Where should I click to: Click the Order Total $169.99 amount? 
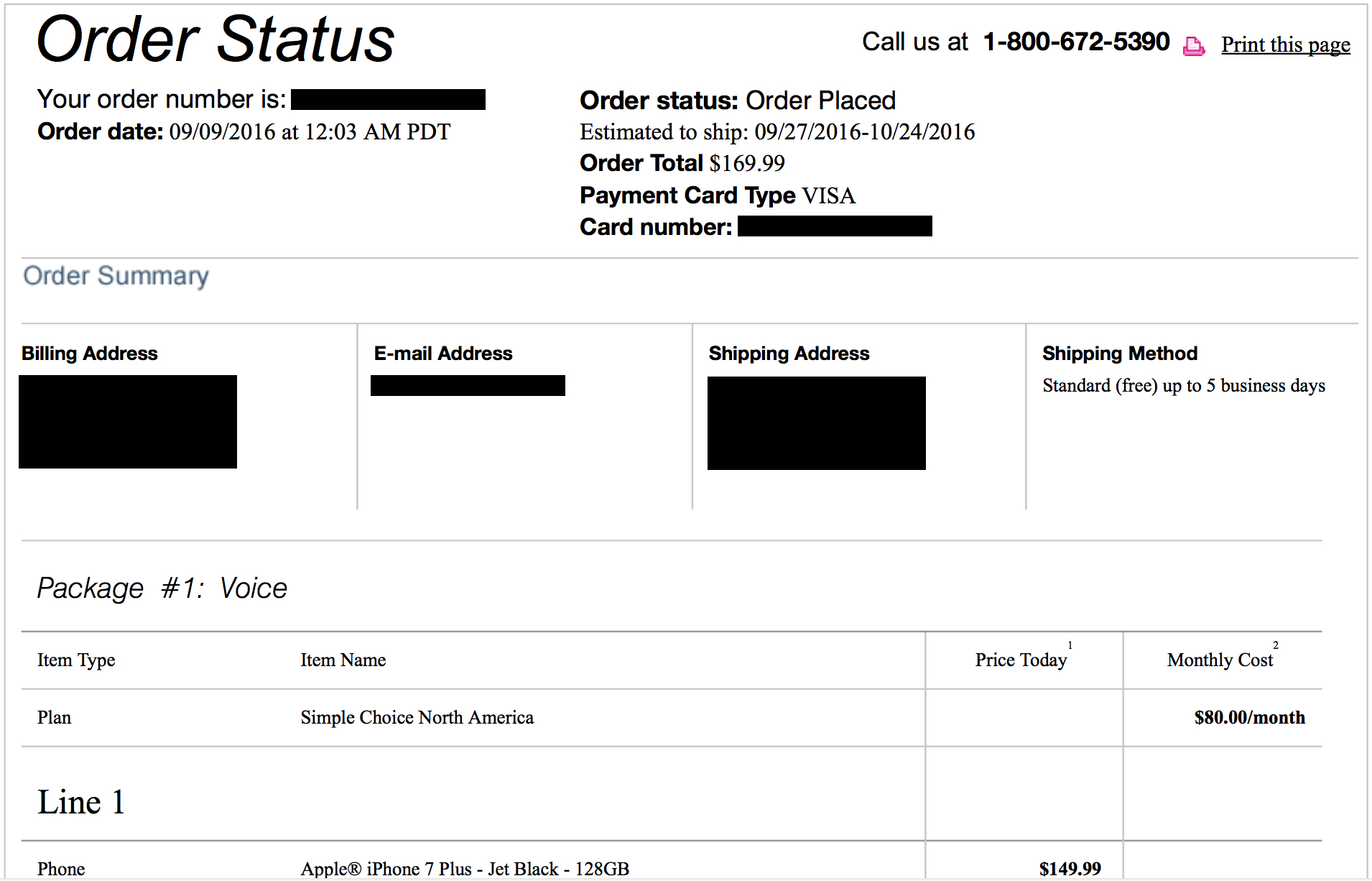pyautogui.click(x=747, y=164)
